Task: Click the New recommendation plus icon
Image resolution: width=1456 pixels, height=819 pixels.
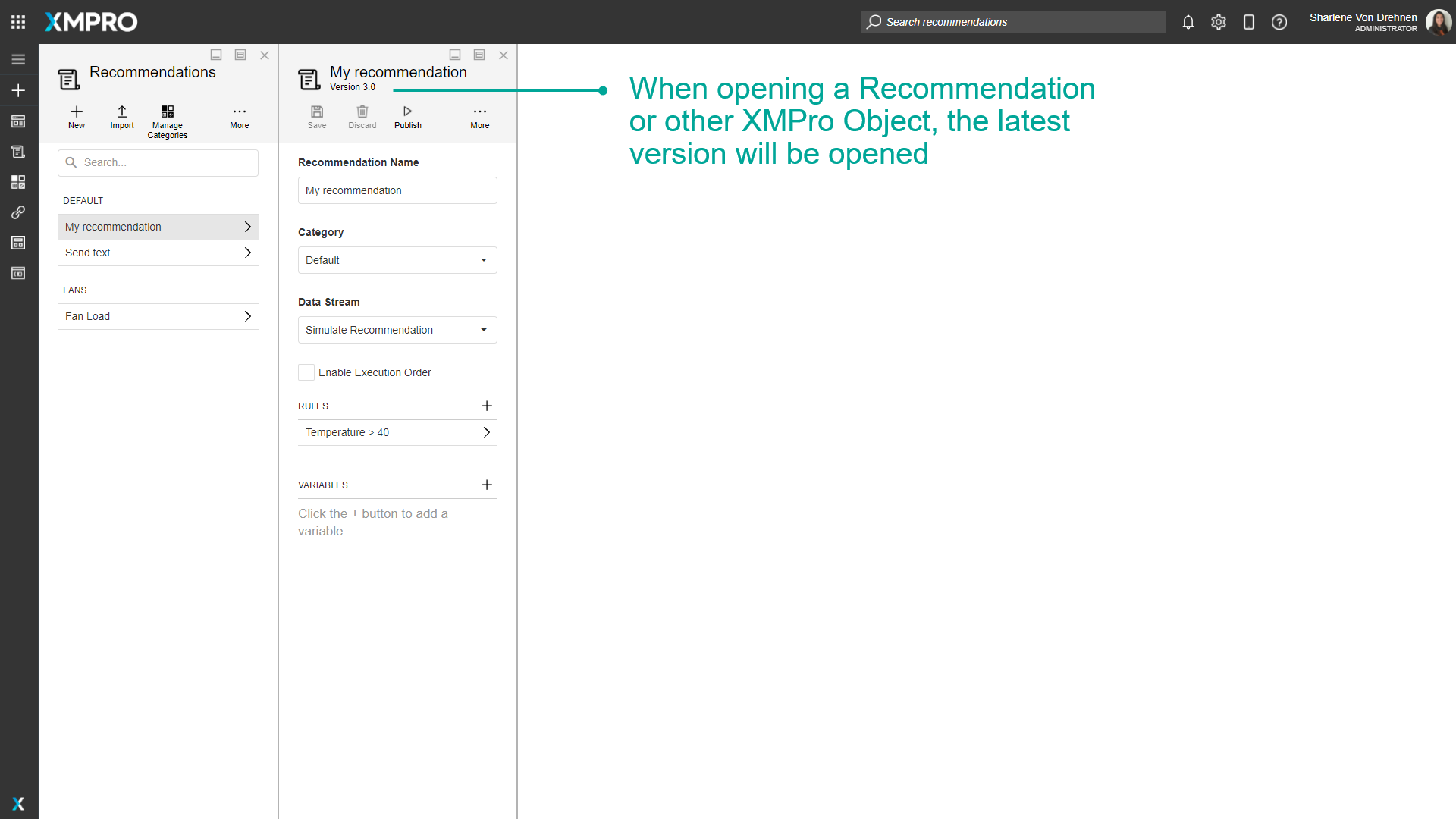Action: point(77,112)
